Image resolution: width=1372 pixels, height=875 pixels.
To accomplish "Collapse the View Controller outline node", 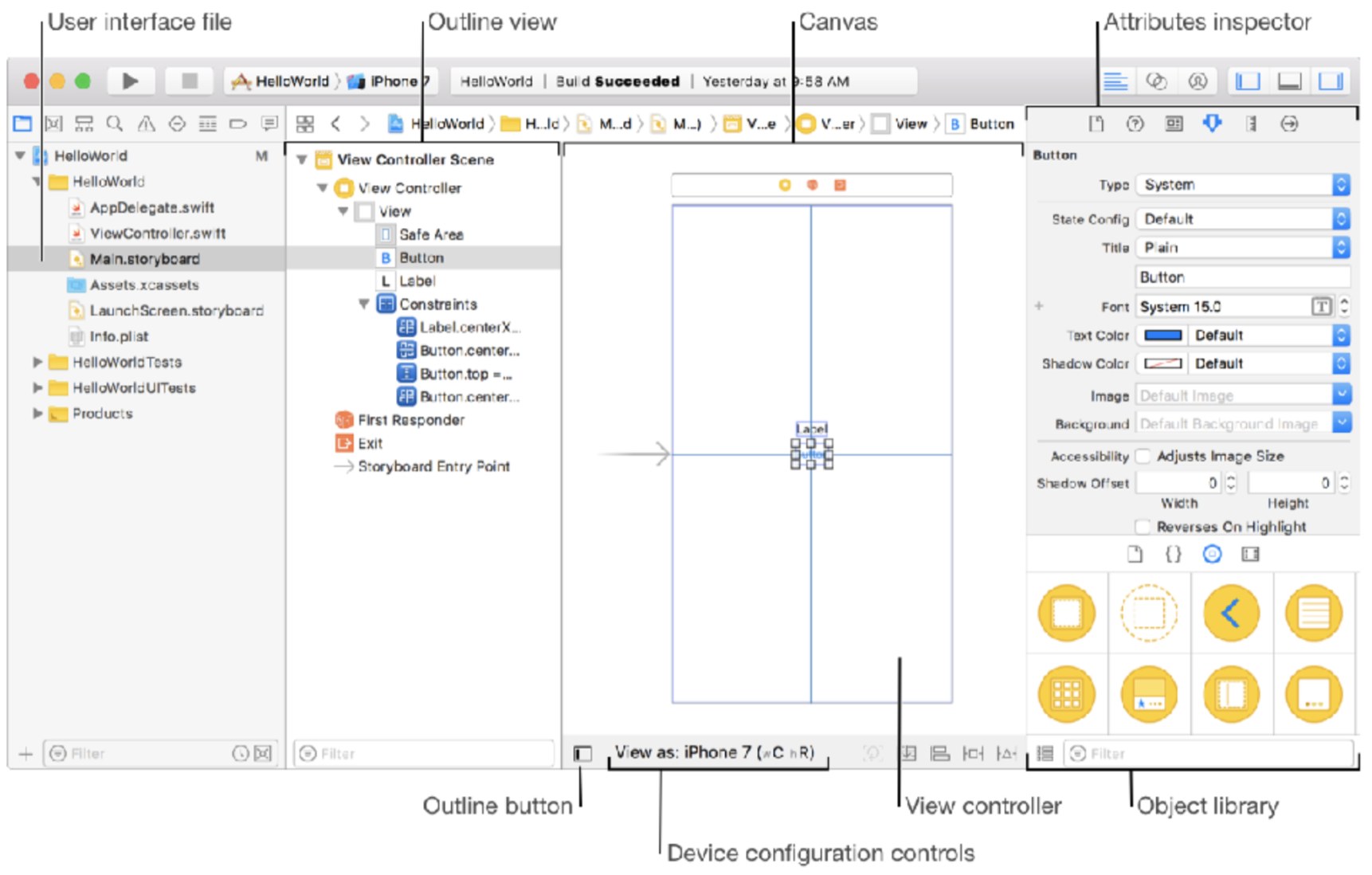I will [x=323, y=188].
